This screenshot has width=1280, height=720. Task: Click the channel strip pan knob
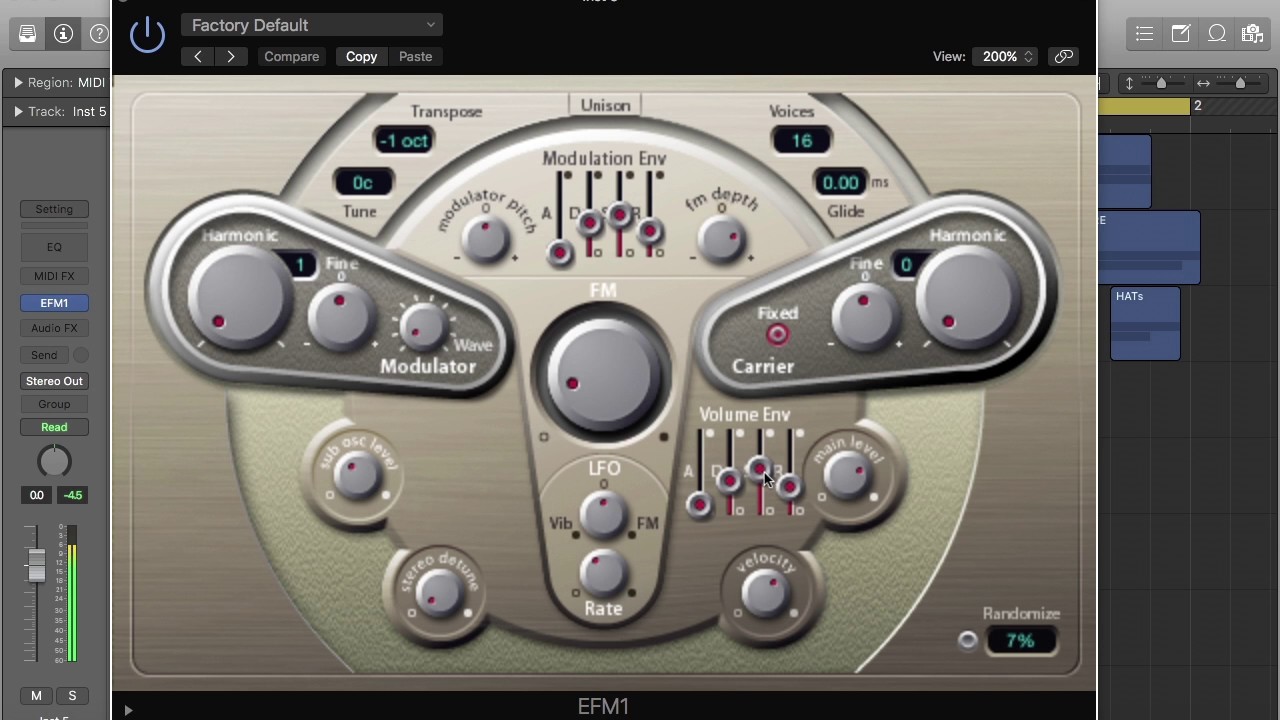point(54,461)
